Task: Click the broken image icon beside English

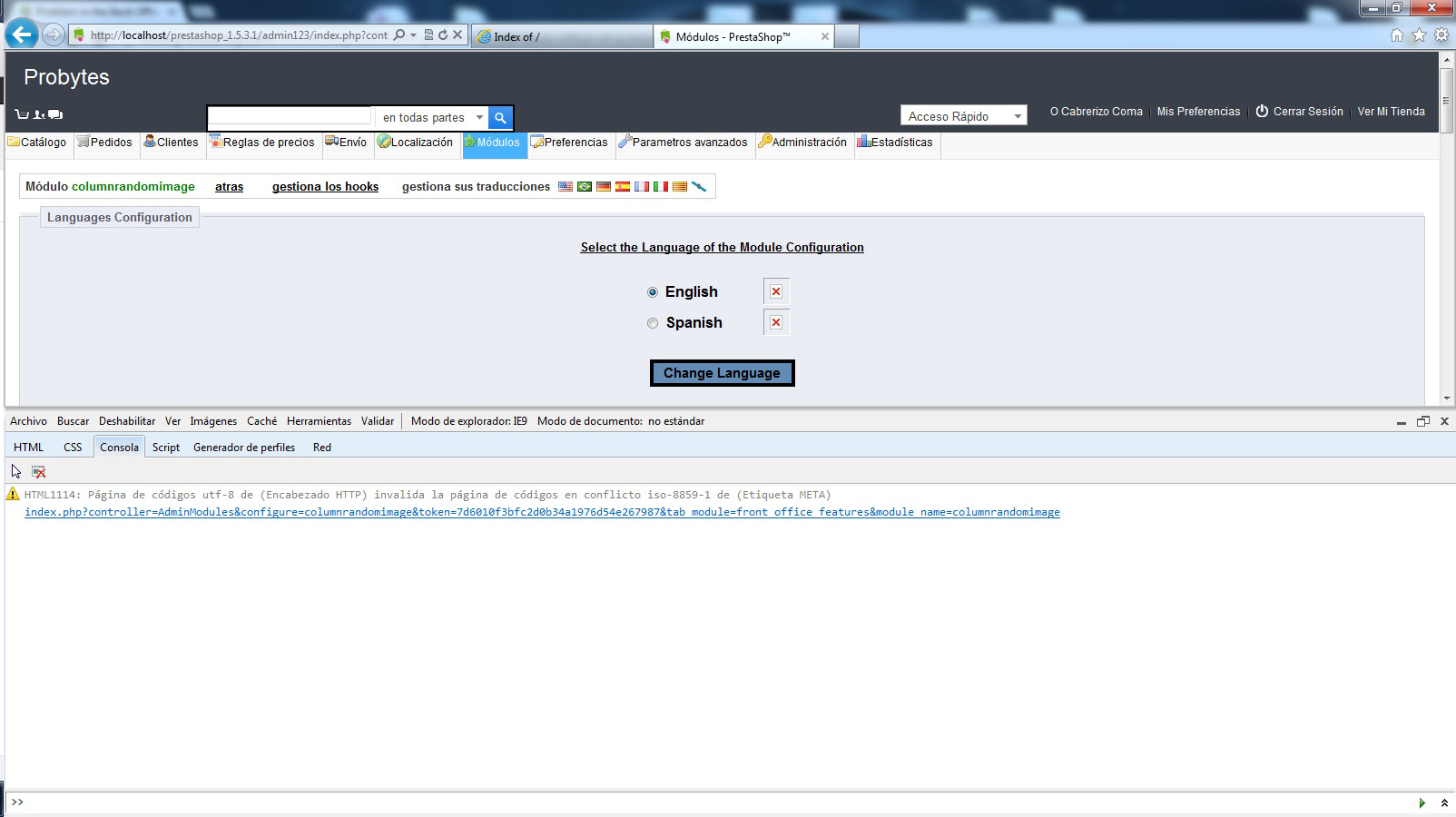Action: pyautogui.click(x=776, y=291)
